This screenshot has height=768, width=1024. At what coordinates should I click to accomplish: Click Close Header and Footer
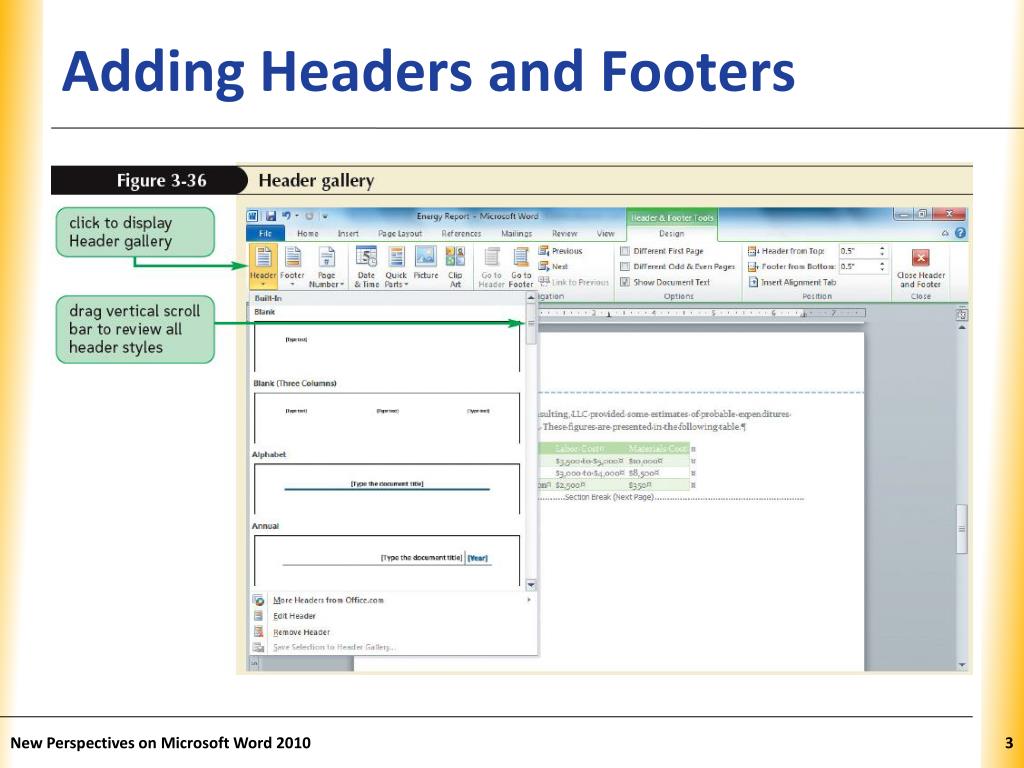point(920,266)
